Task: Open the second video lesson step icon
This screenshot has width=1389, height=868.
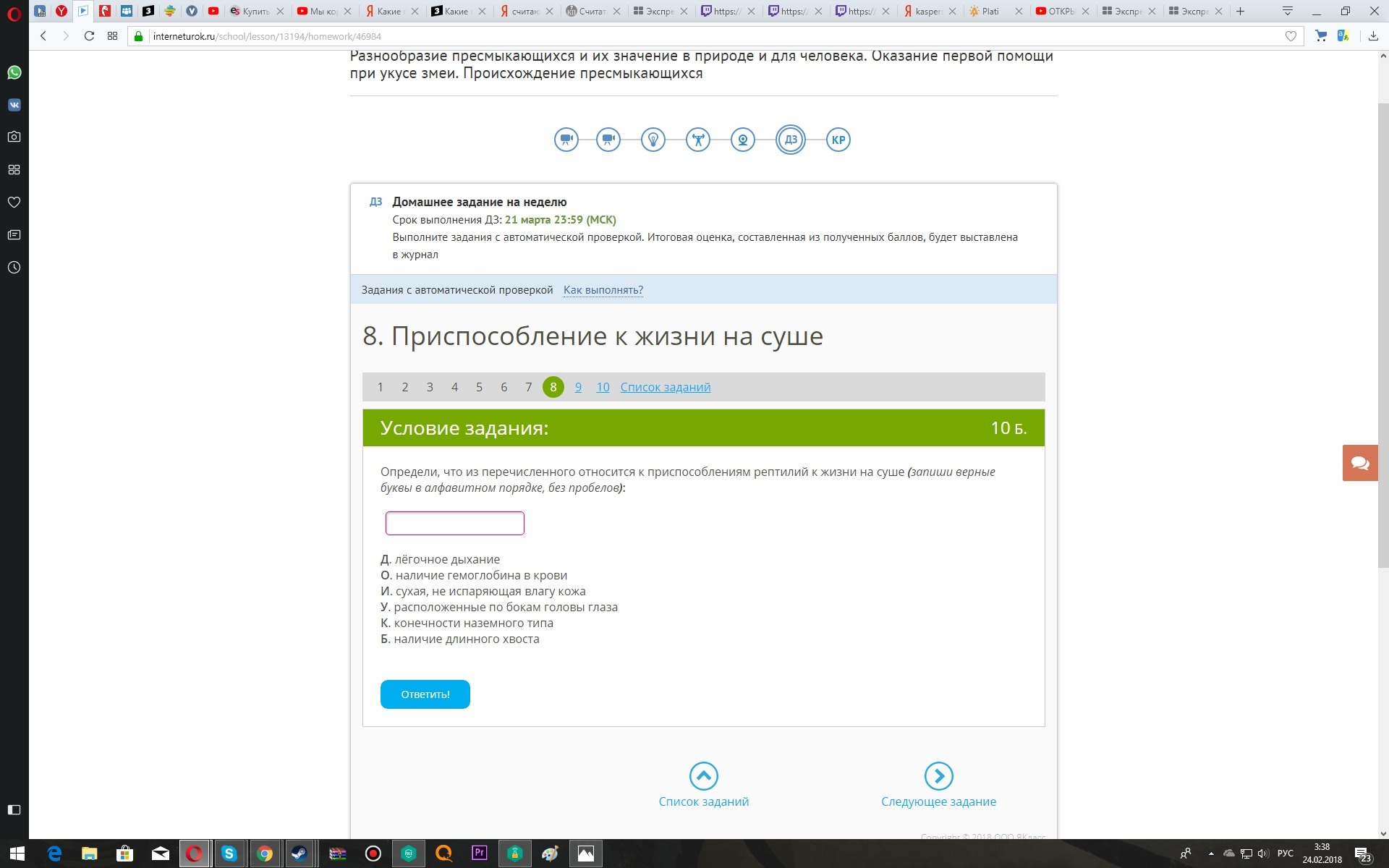Action: pos(608,140)
